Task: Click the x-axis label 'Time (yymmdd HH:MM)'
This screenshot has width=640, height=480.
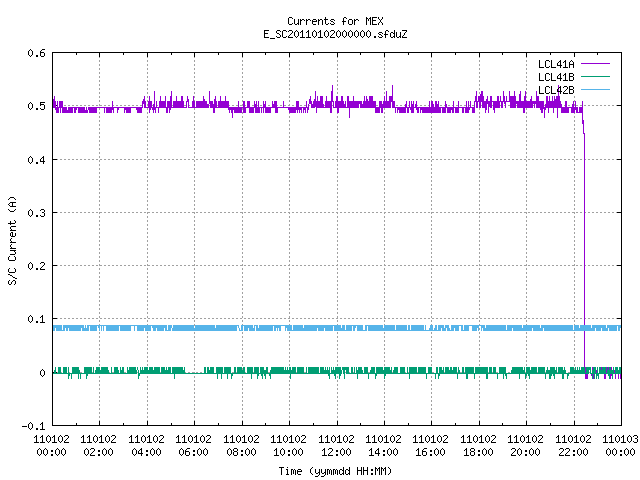Action: pos(335,471)
